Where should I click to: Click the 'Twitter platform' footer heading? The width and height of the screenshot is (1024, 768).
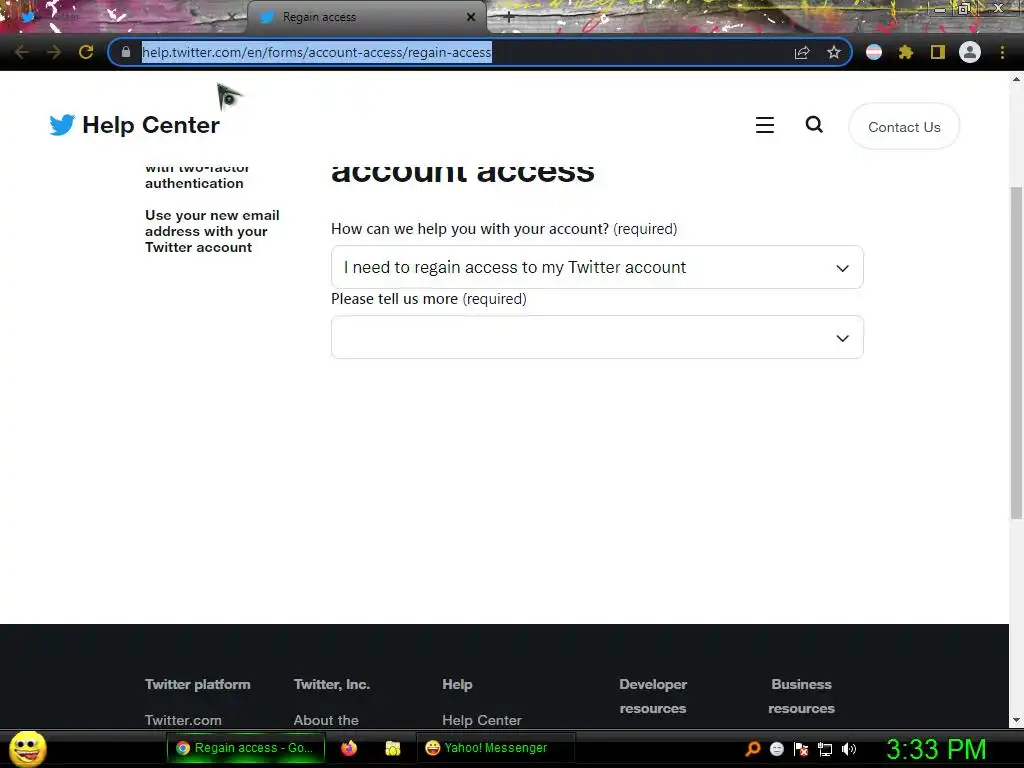[x=197, y=684]
